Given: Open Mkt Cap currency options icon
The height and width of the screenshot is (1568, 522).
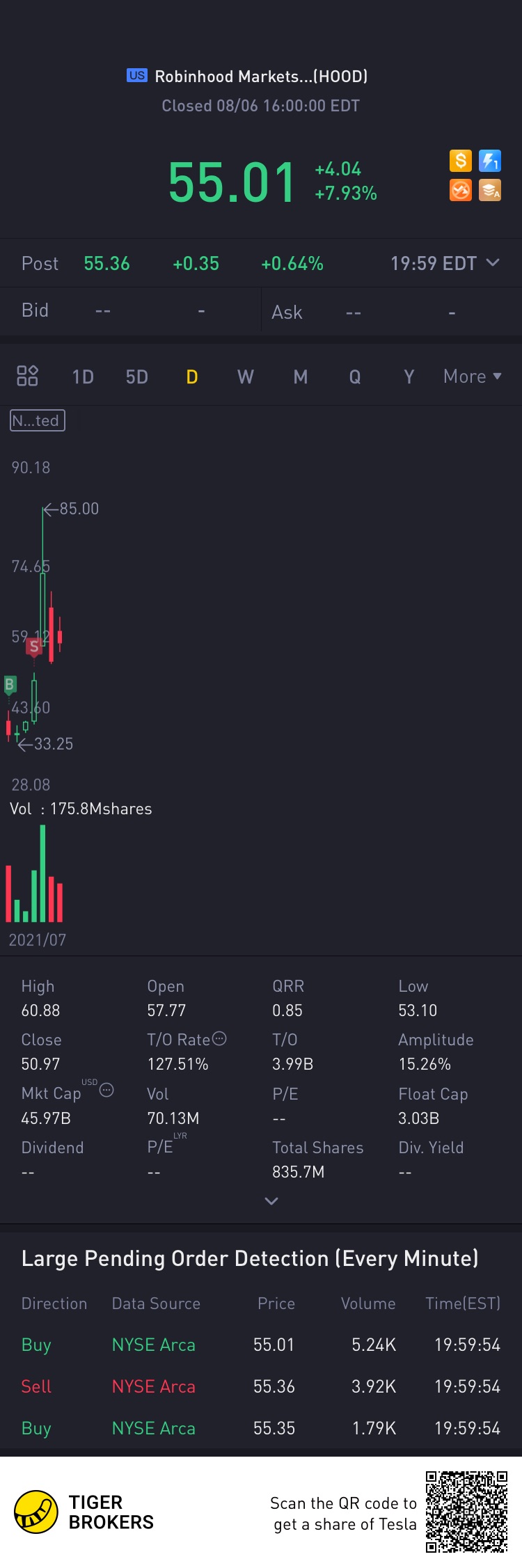Looking at the screenshot, I should 106,1090.
